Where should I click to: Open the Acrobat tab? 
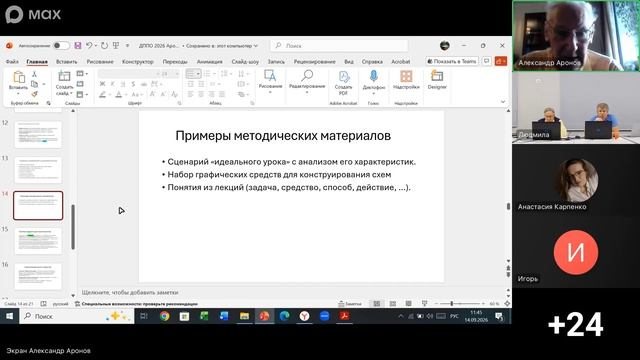click(401, 62)
